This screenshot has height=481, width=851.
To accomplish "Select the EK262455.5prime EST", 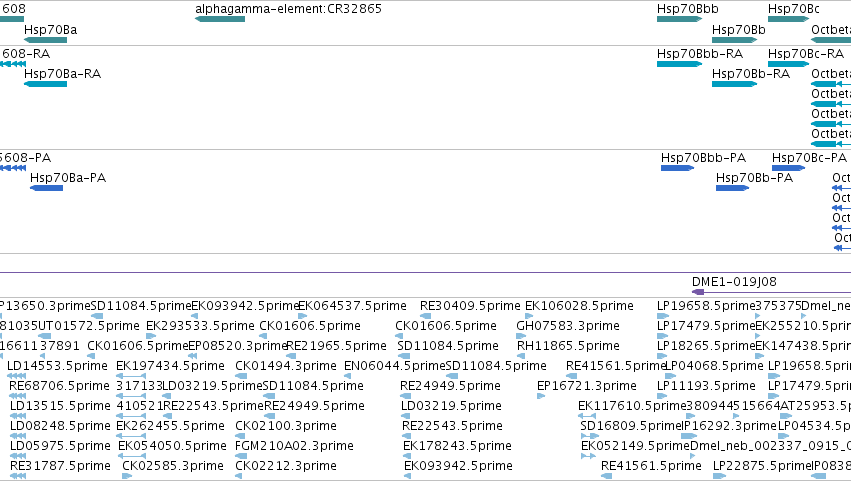I will click(x=131, y=436).
